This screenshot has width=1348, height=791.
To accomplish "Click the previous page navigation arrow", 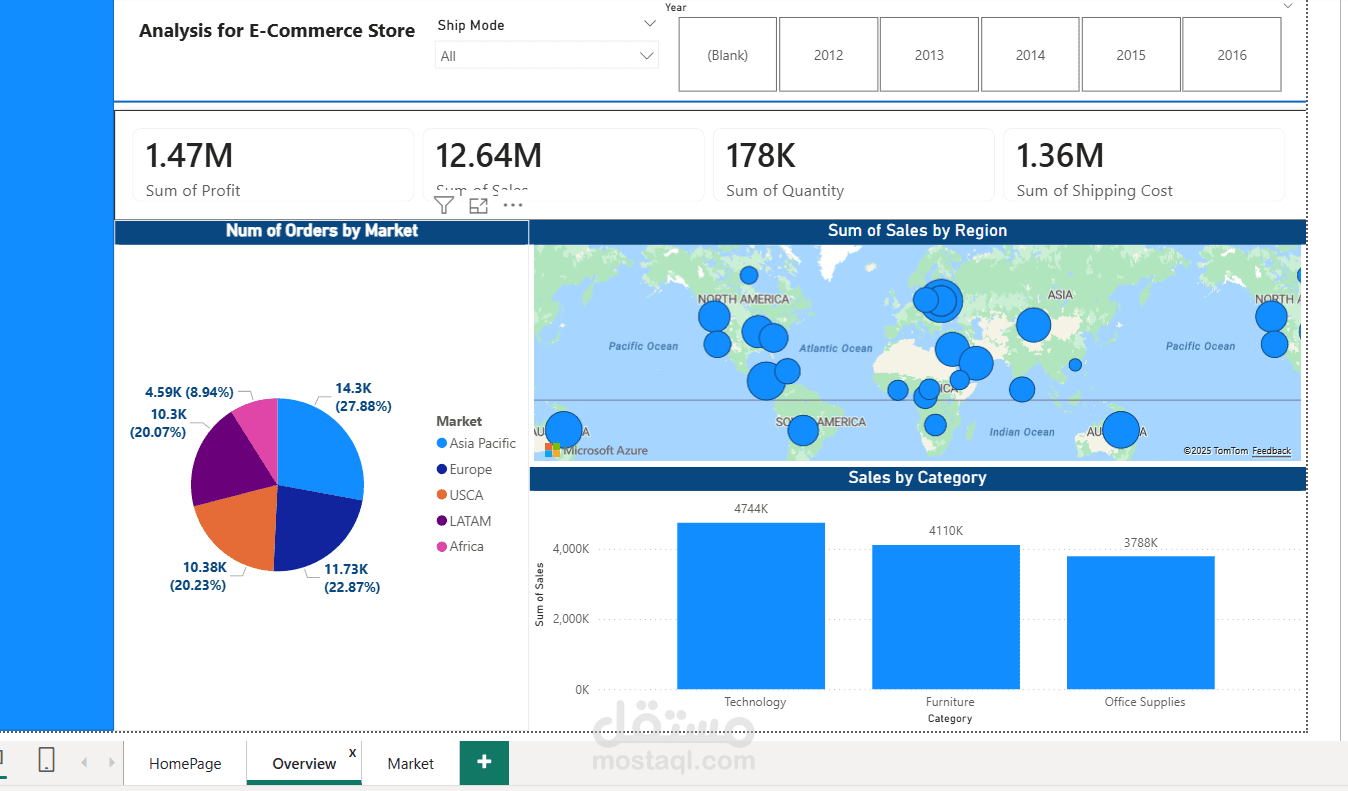I will click(84, 761).
